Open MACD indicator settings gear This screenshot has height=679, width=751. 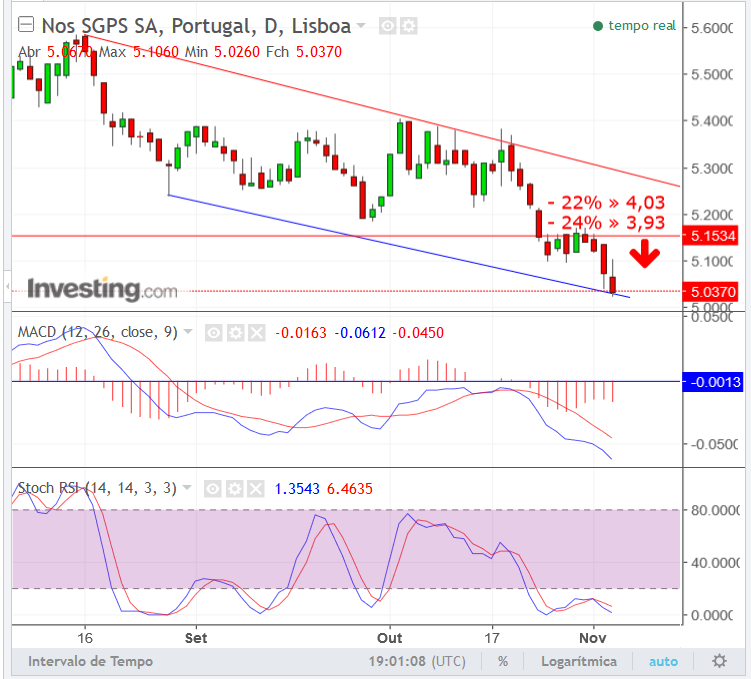click(235, 332)
